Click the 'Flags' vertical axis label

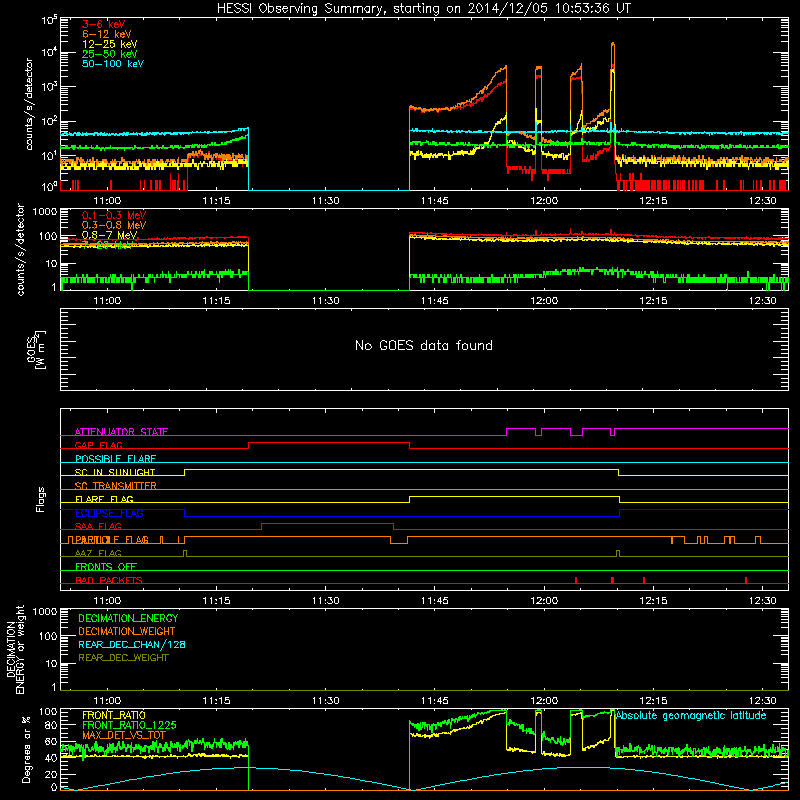(40, 499)
